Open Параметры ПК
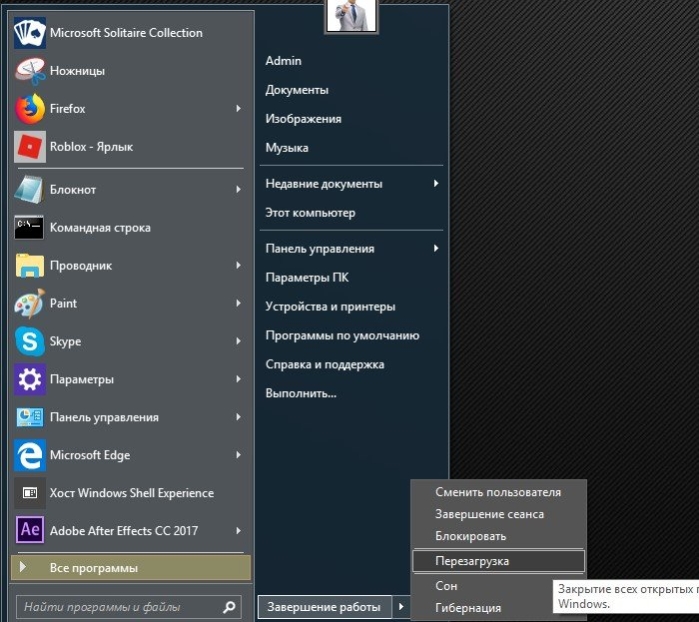 [x=307, y=277]
